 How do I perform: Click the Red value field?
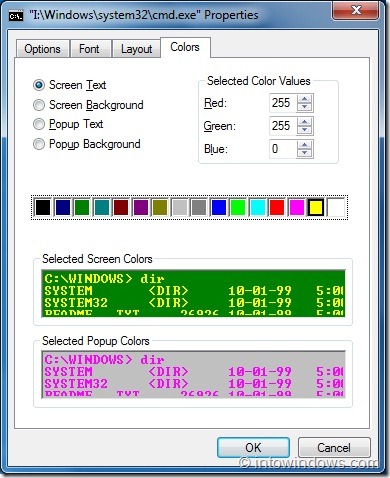[x=282, y=103]
